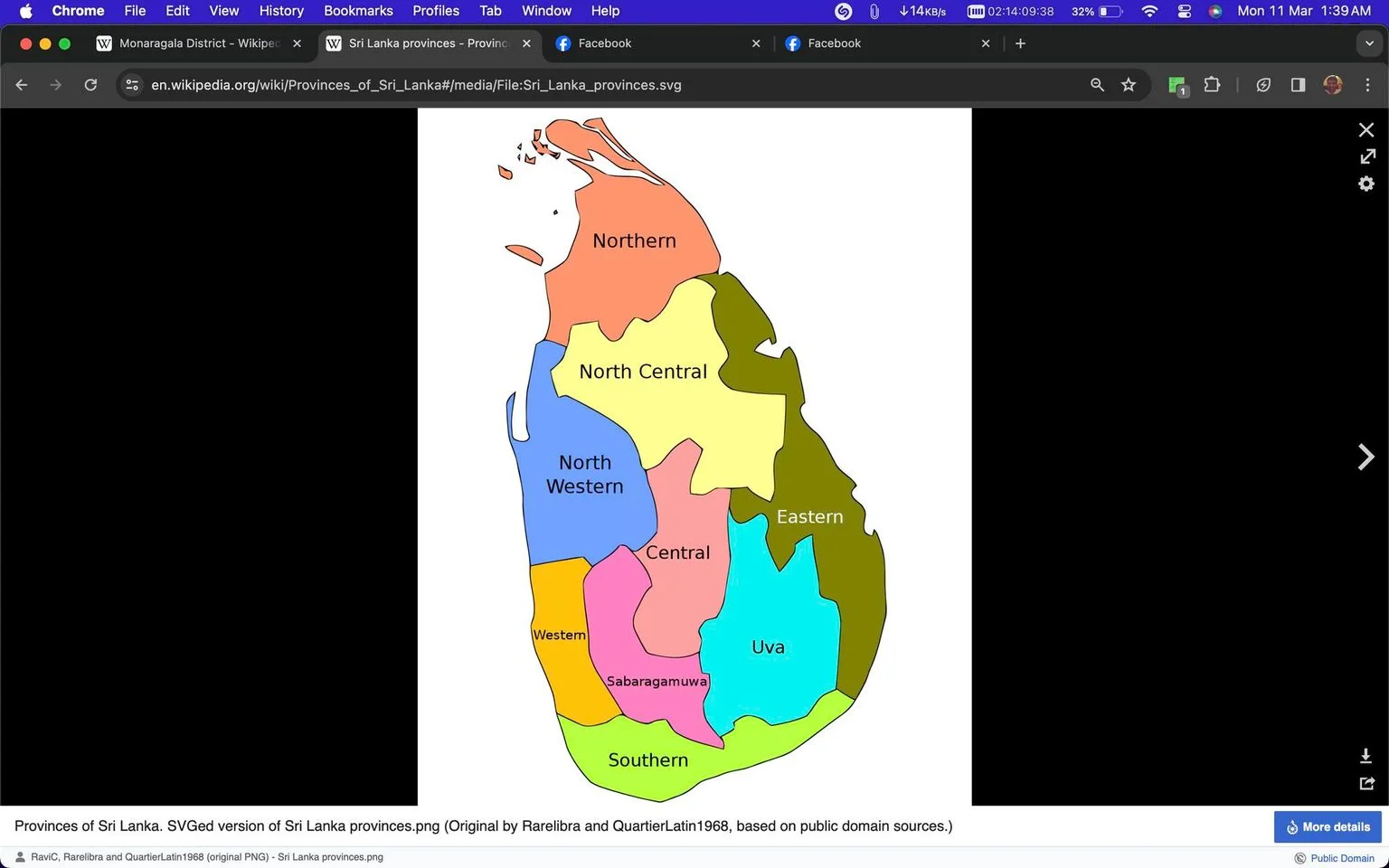Close the media viewer with the X icon

pos(1366,130)
